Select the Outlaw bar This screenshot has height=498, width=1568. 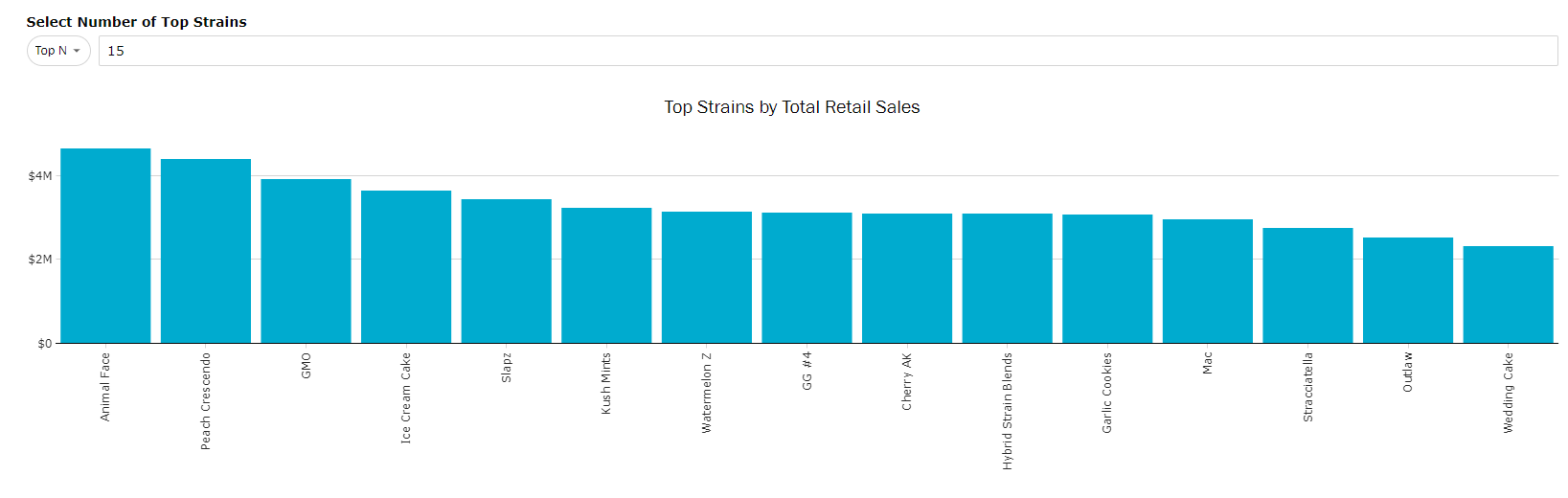[x=1408, y=290]
